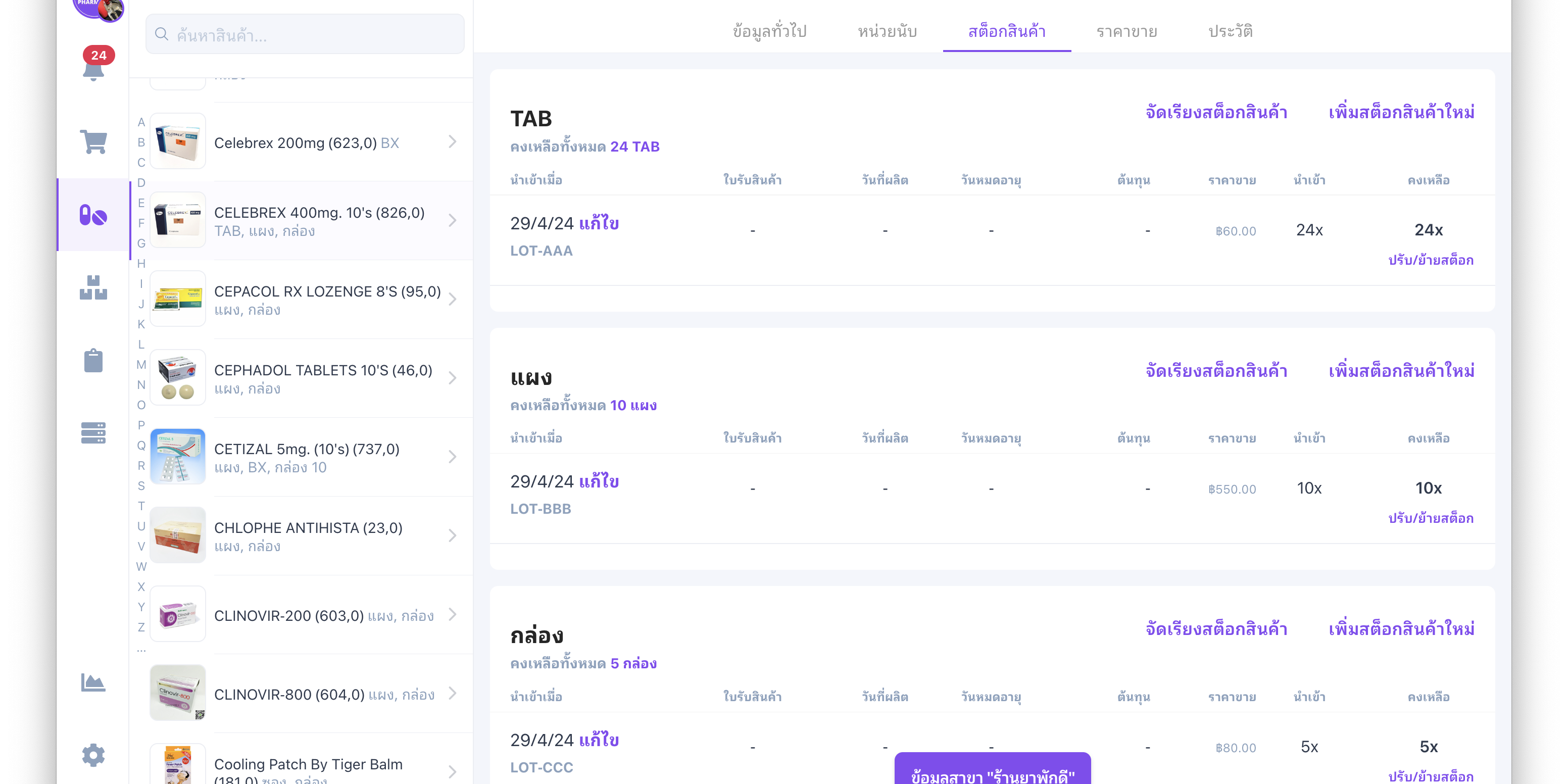Expand the Celebrex 200mg item chevron

tap(452, 142)
